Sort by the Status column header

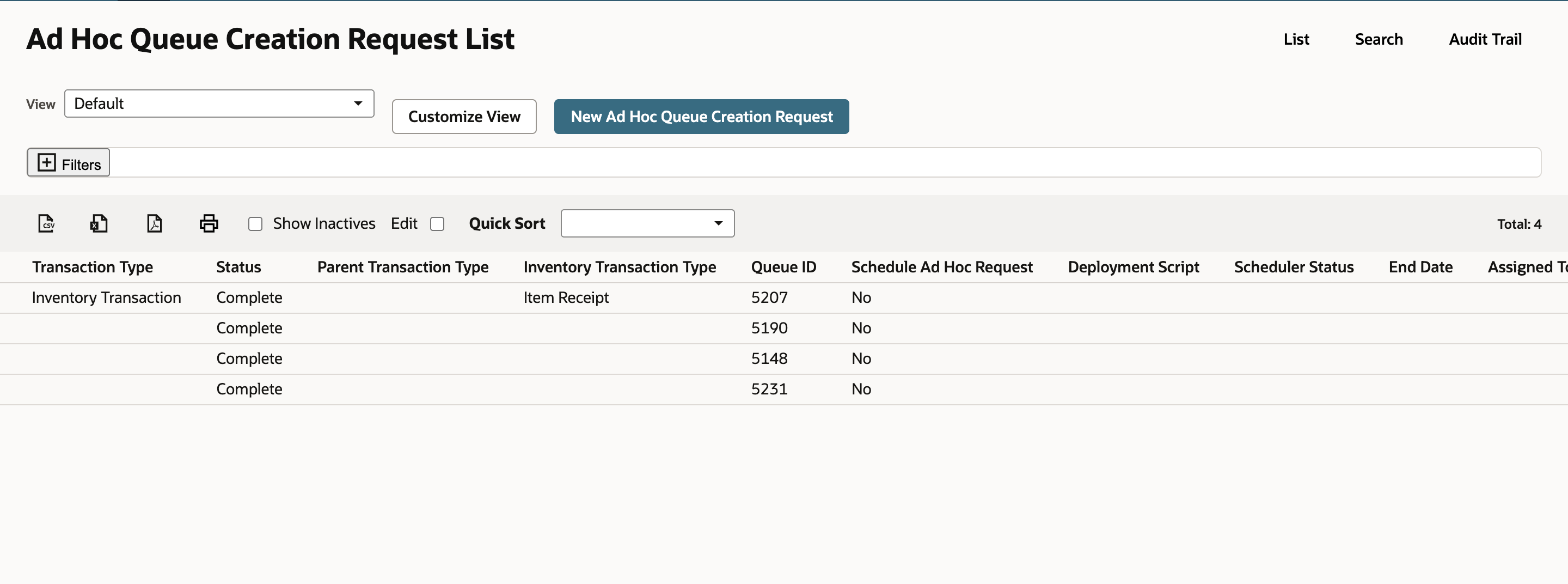[x=238, y=267]
